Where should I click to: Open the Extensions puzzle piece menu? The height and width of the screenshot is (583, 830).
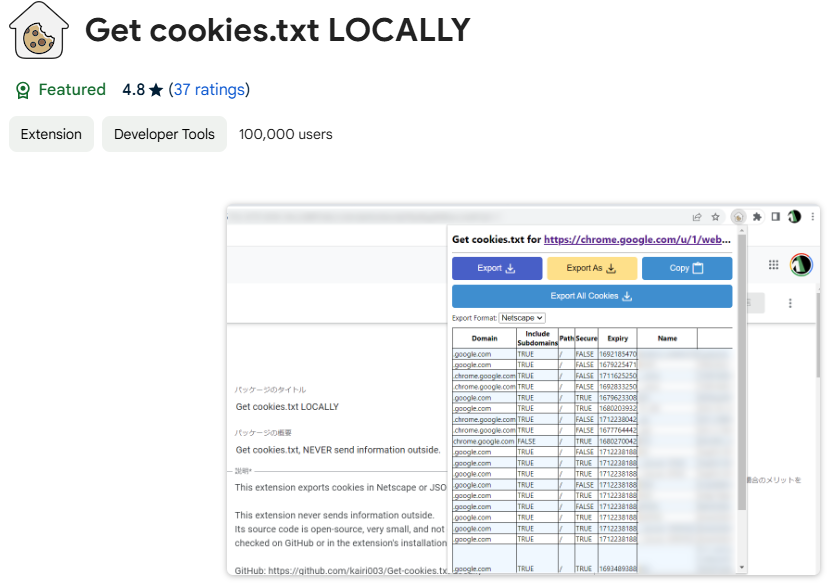click(757, 216)
